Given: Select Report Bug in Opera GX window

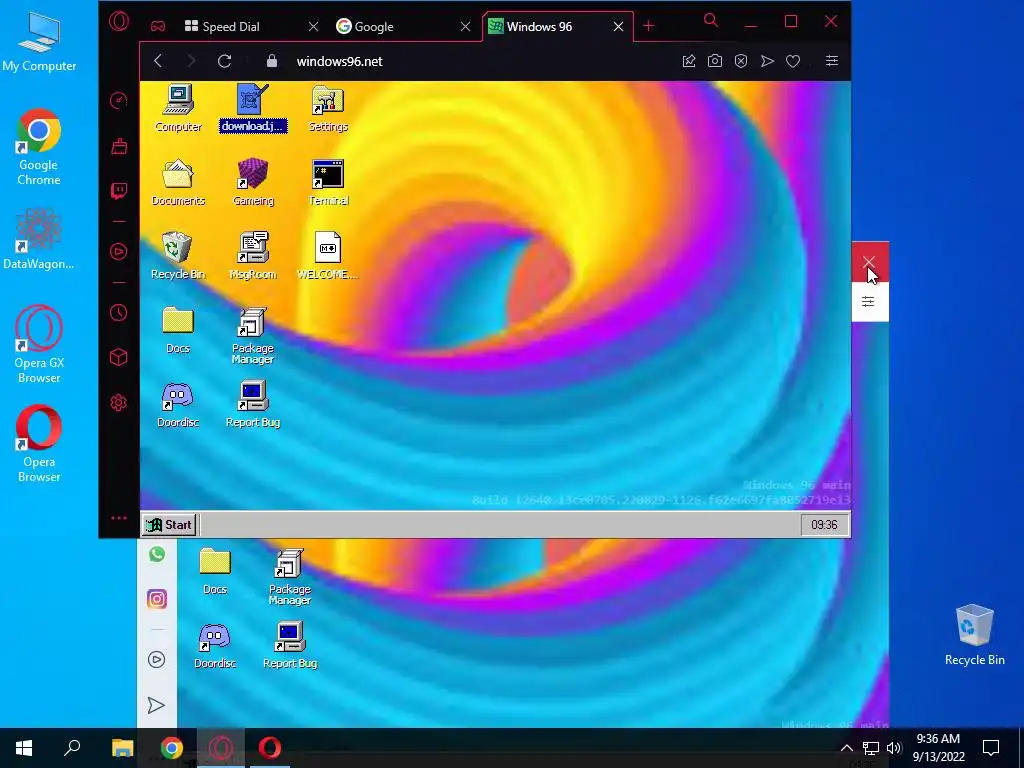Looking at the screenshot, I should pyautogui.click(x=253, y=404).
